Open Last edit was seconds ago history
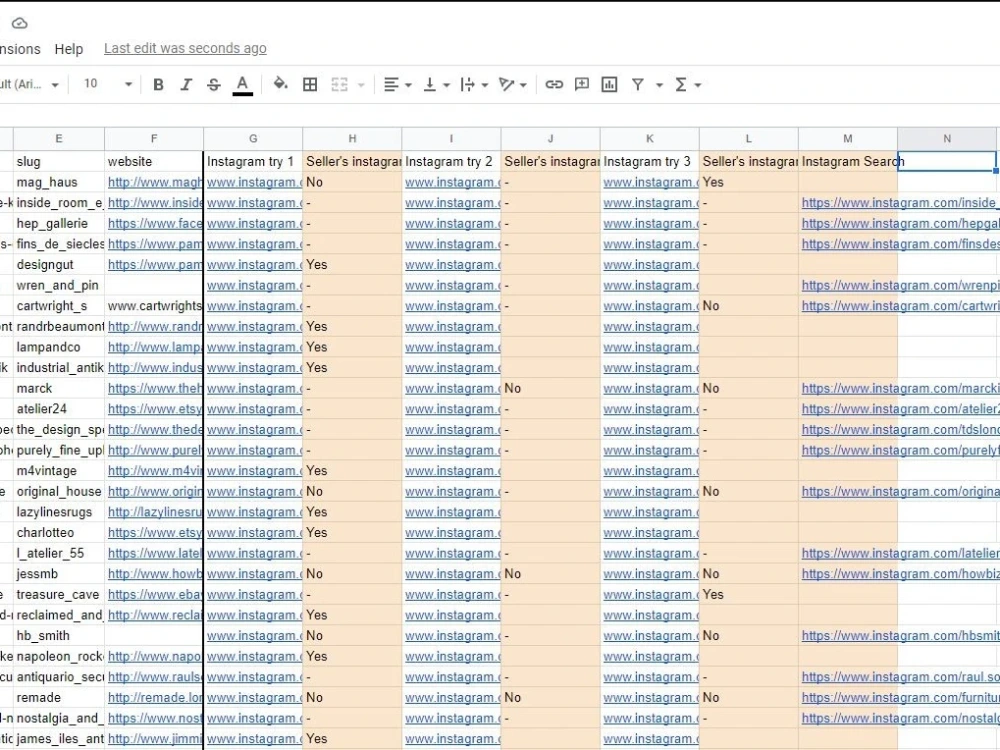Viewport: 1000px width, 750px height. [185, 48]
